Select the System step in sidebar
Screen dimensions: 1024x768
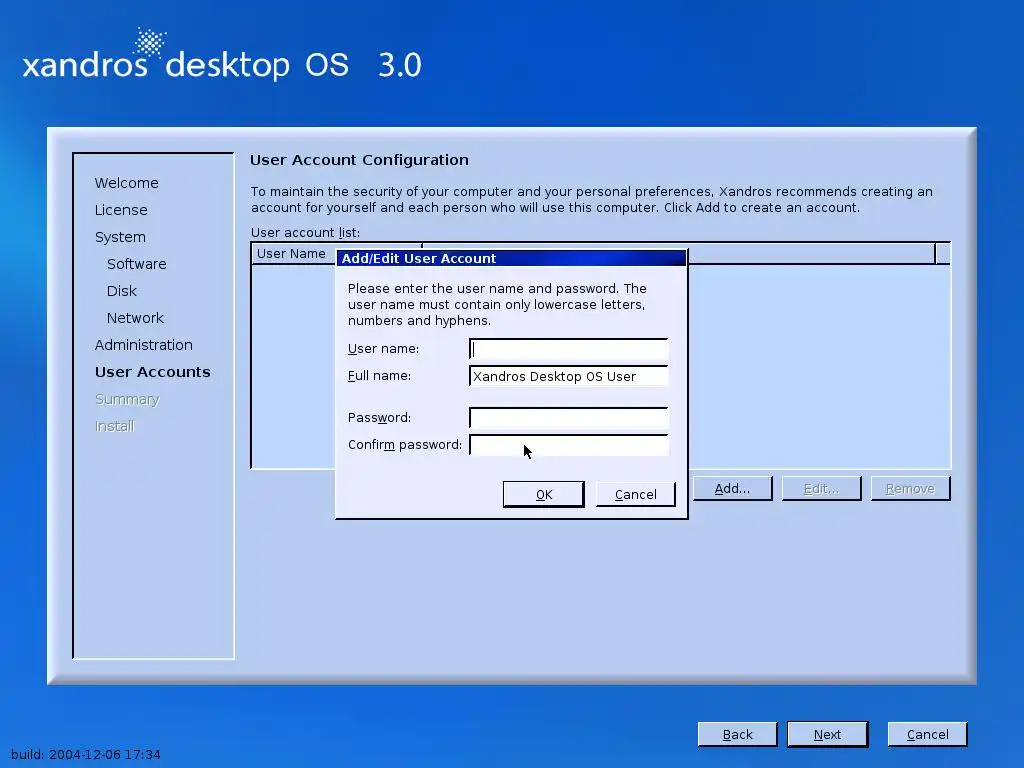120,237
